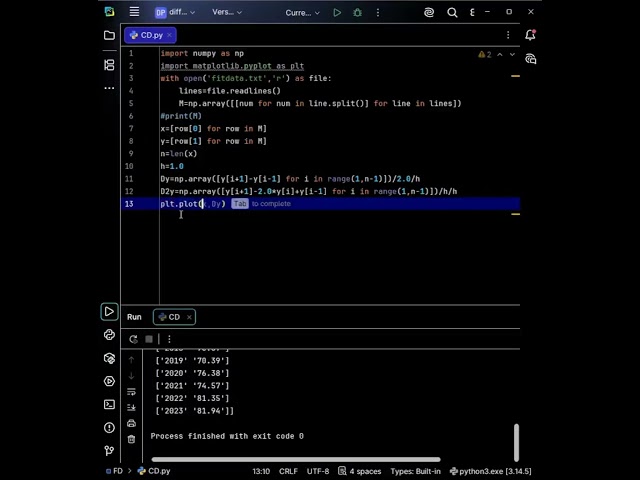
Task: Open Run panel more options
Action: 169,339
